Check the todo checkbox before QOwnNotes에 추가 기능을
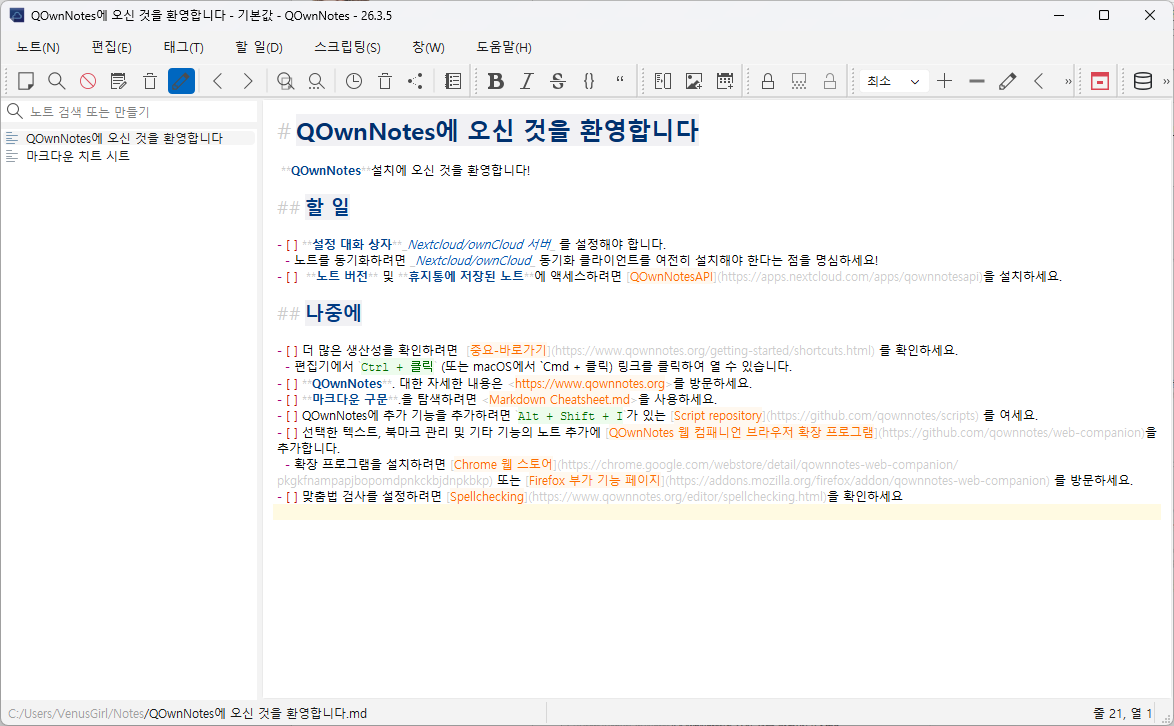The height and width of the screenshot is (726, 1174). pos(292,416)
